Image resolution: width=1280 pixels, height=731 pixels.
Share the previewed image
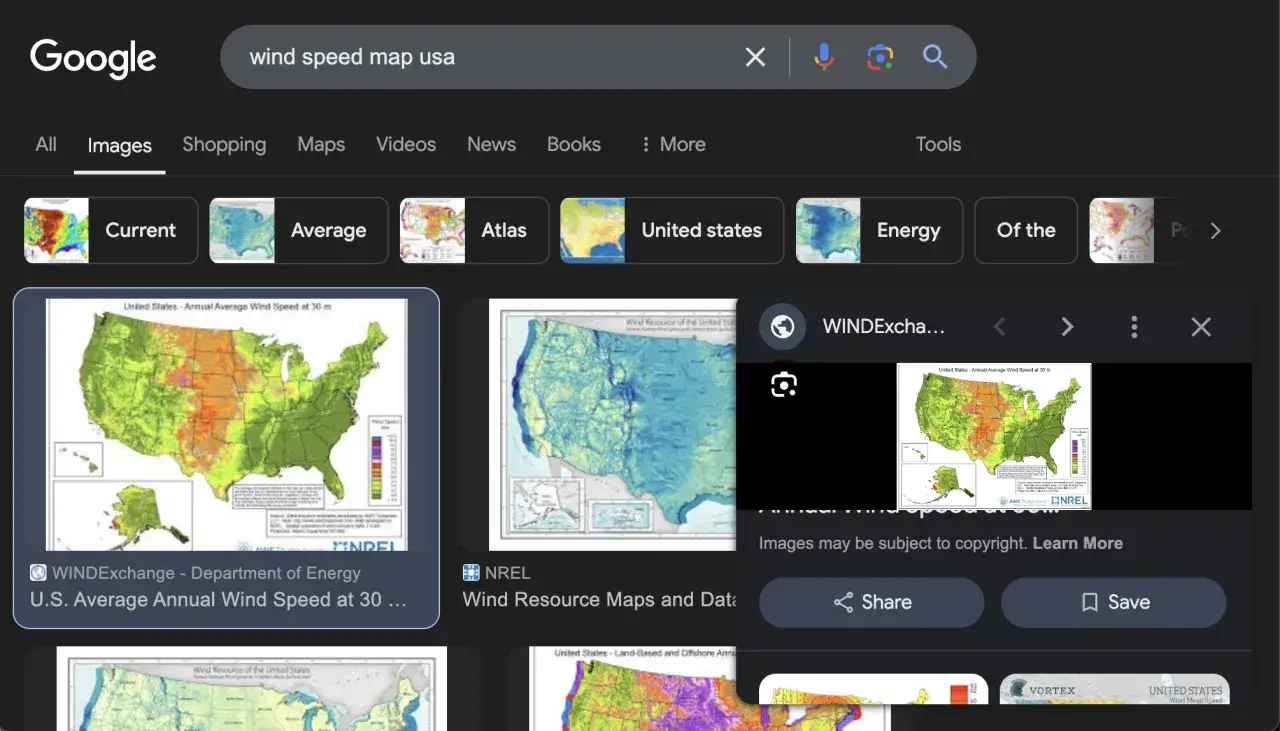click(x=872, y=602)
